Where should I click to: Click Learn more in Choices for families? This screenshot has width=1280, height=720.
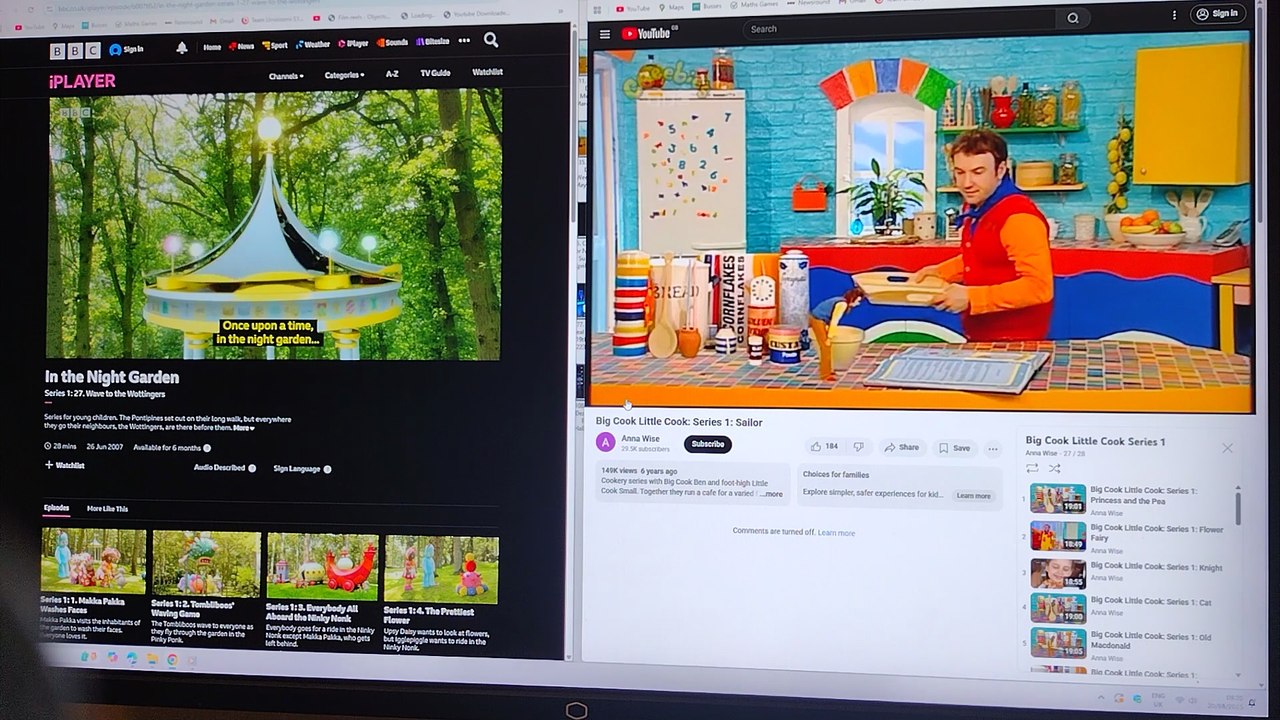(x=973, y=496)
